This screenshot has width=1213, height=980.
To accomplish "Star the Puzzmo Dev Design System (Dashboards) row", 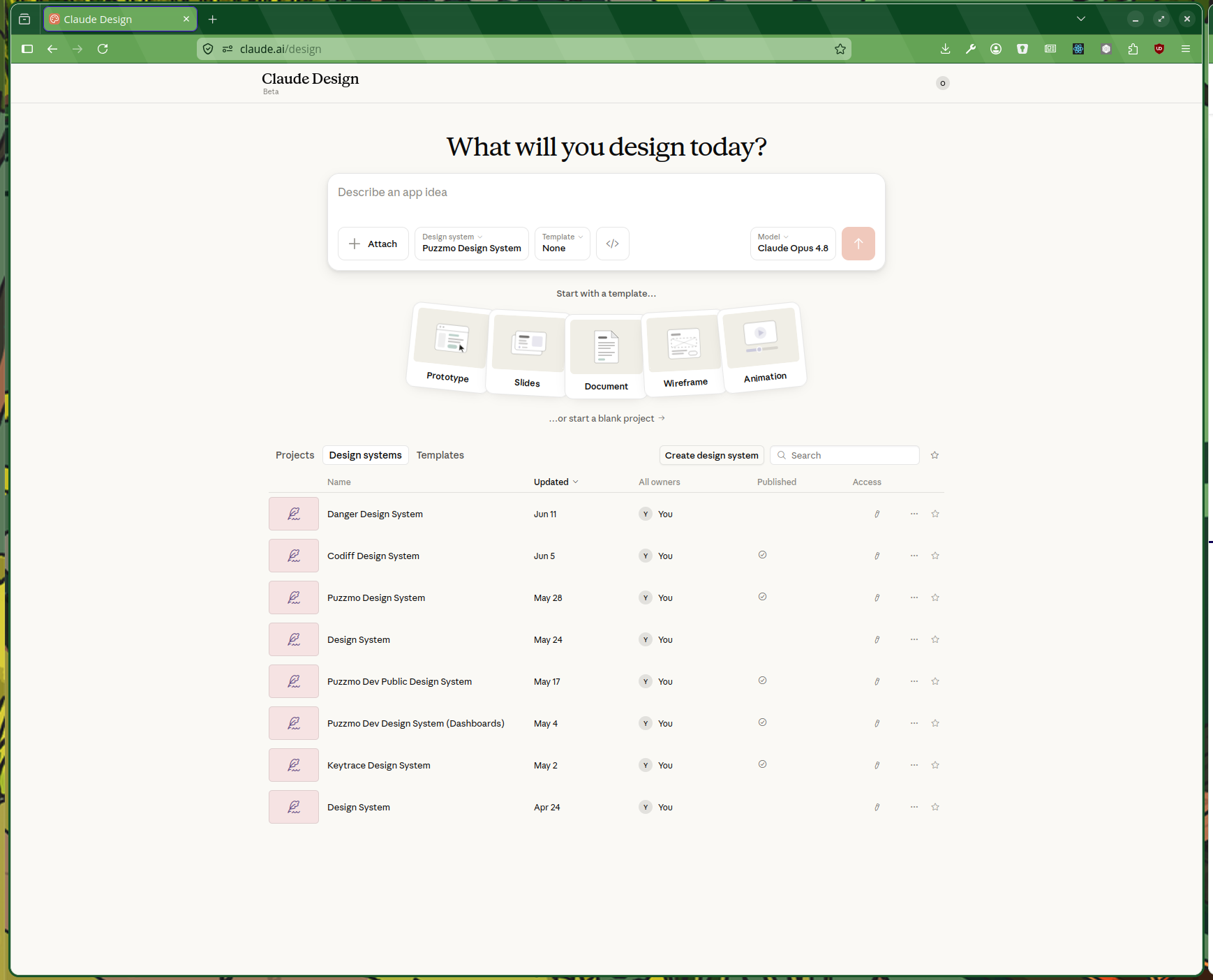I will (935, 723).
